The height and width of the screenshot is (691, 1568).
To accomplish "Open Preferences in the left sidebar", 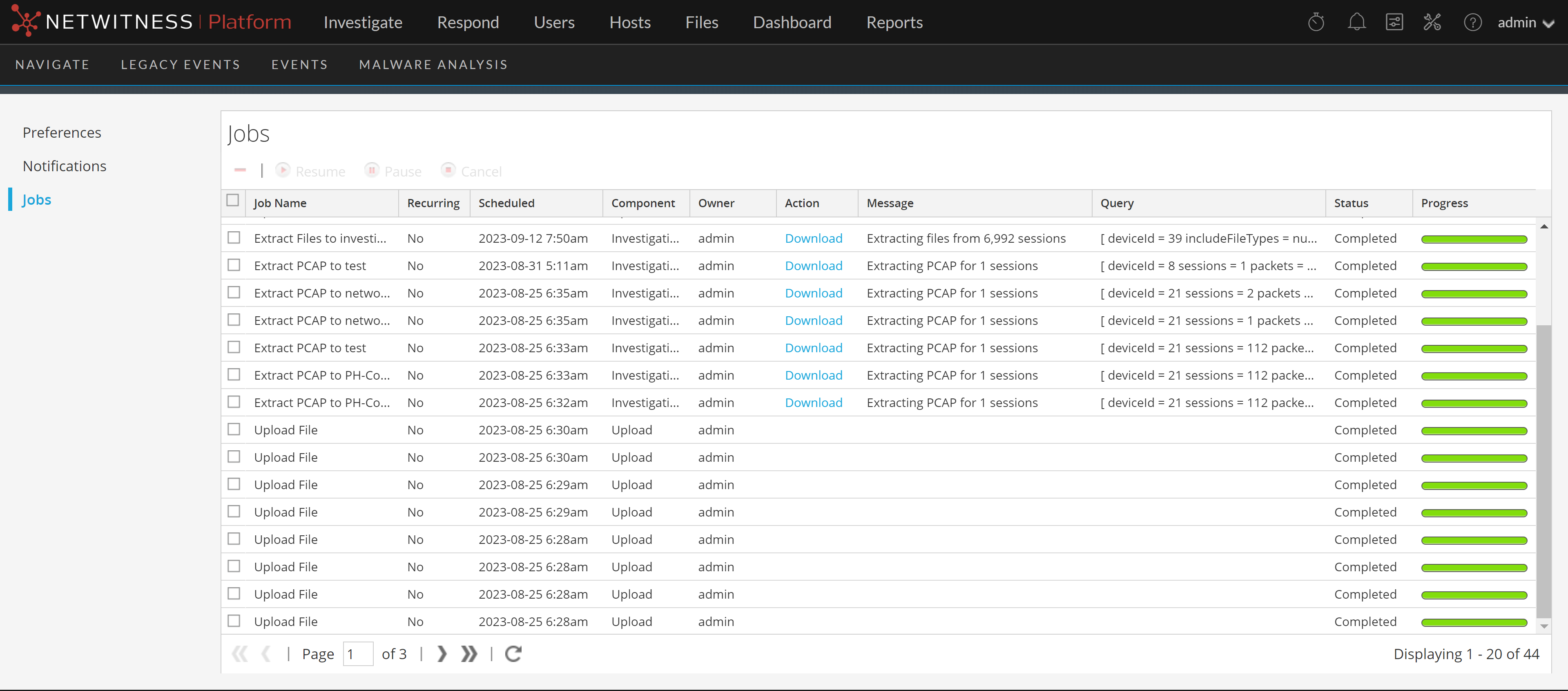I will click(62, 132).
